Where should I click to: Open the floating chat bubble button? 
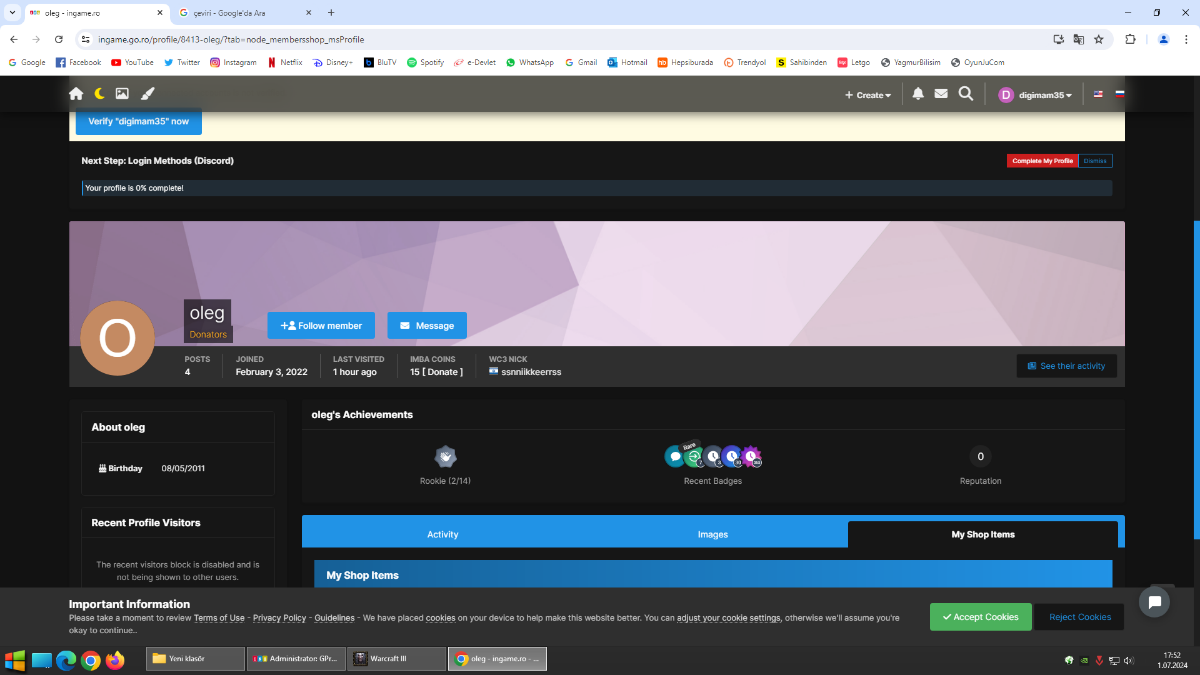coord(1154,601)
